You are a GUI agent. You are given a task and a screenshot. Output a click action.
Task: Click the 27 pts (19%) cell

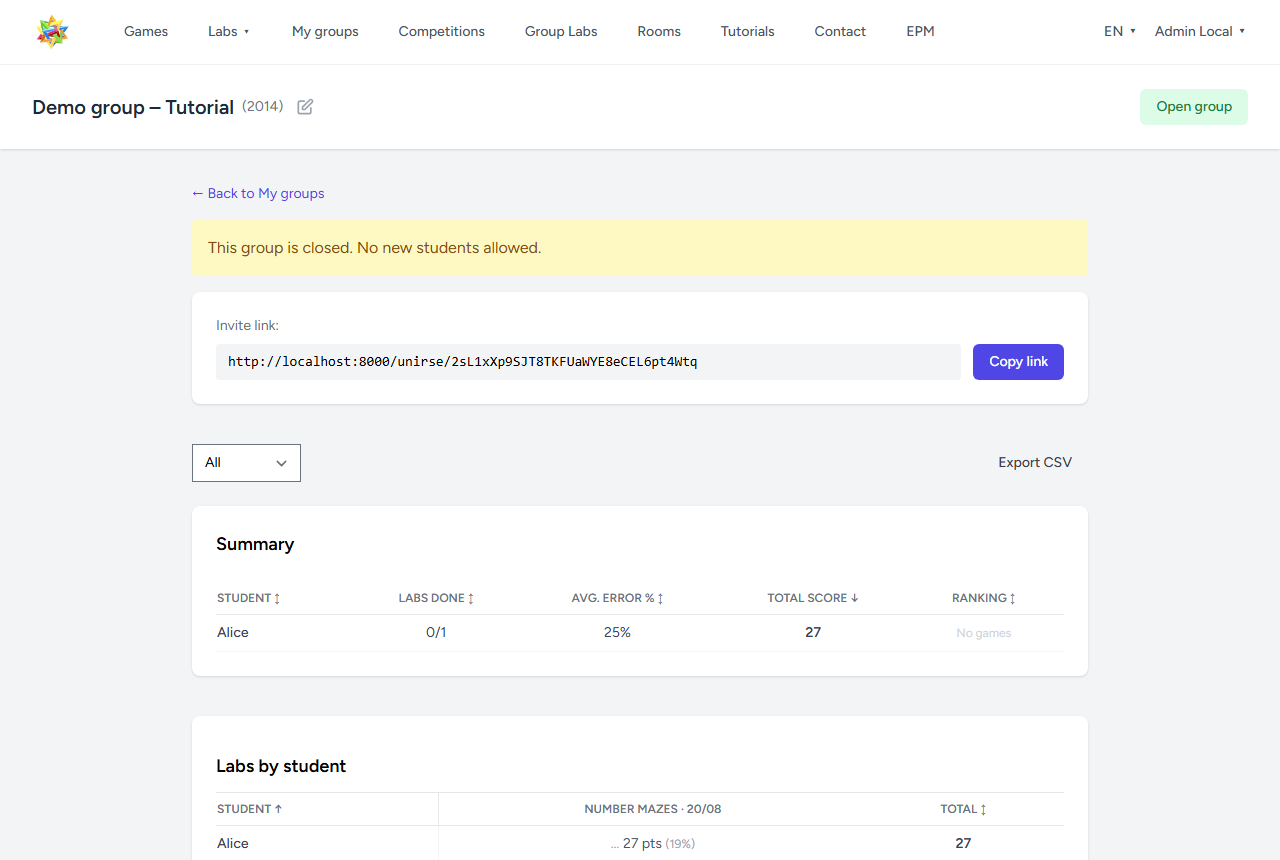653,844
